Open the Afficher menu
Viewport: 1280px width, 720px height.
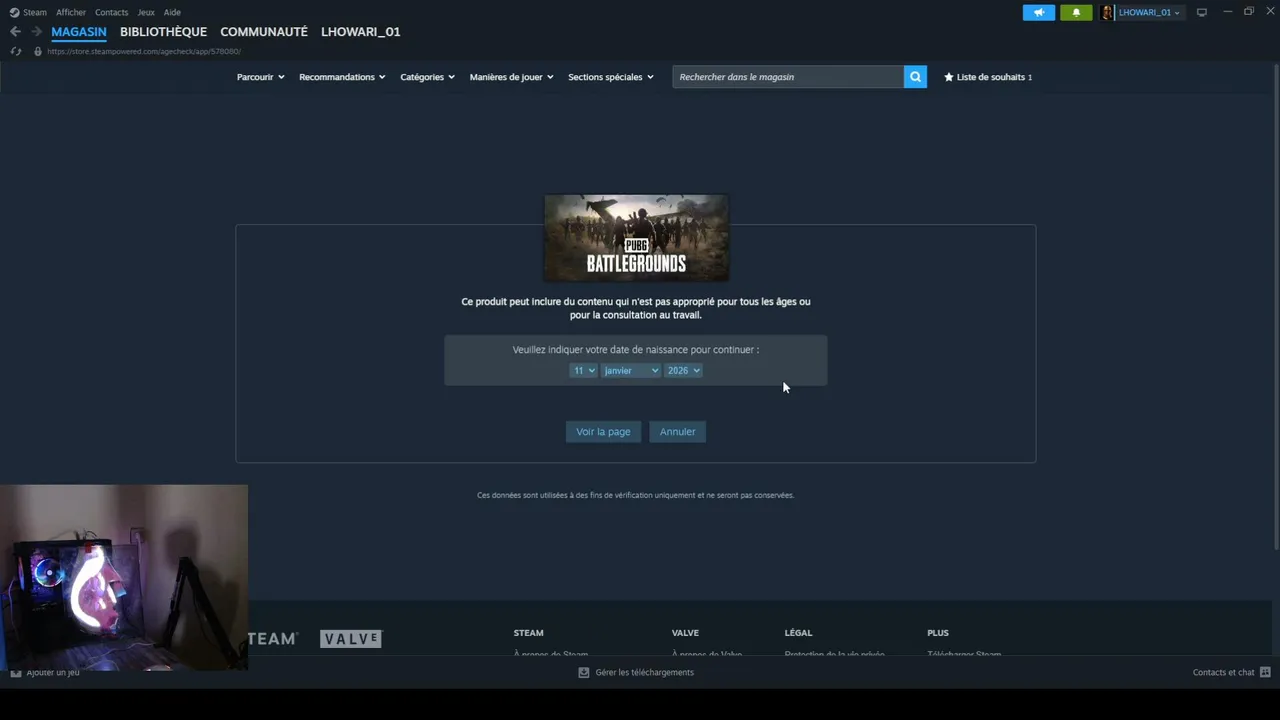coord(71,12)
